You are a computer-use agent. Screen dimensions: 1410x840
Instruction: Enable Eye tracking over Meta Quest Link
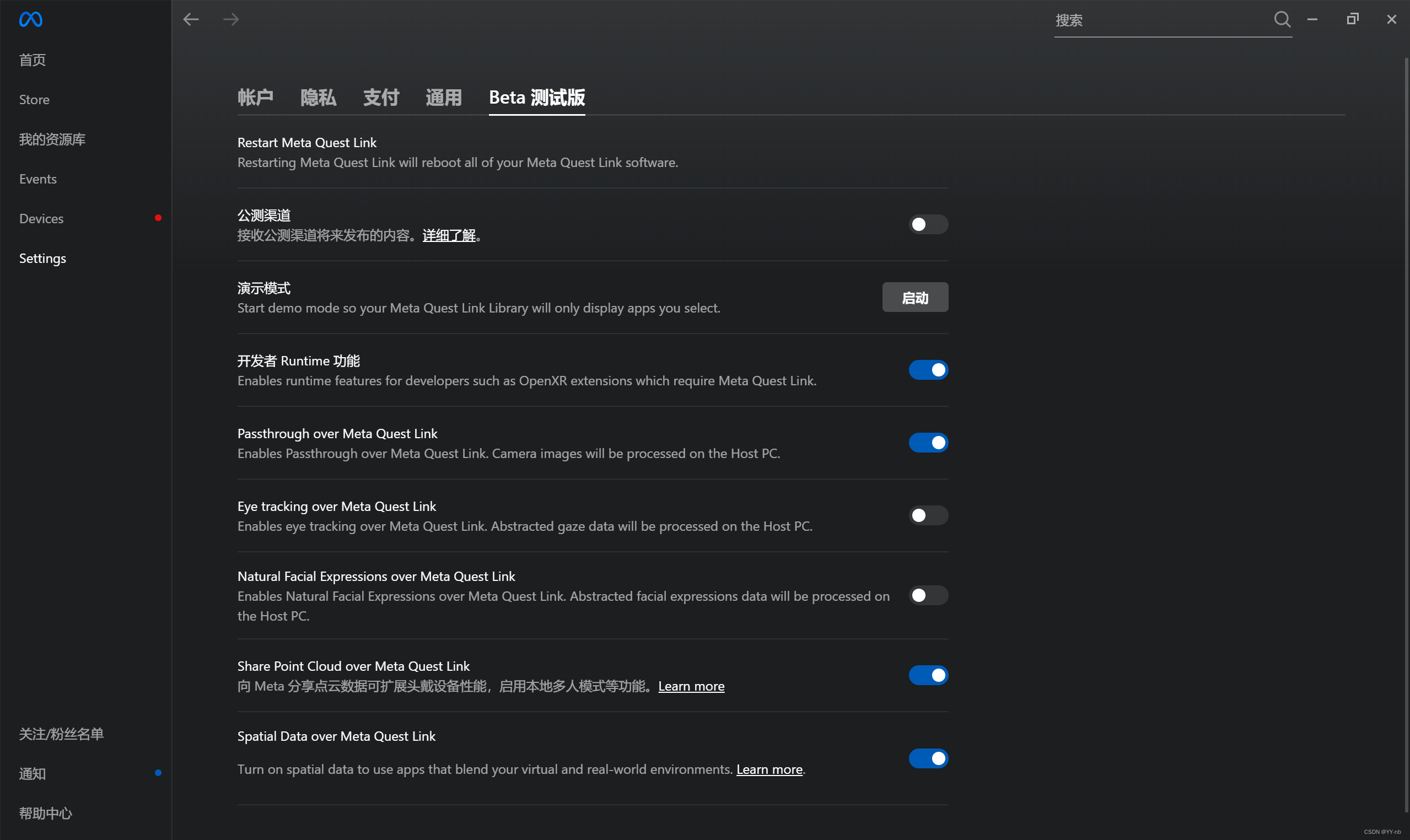coord(928,516)
